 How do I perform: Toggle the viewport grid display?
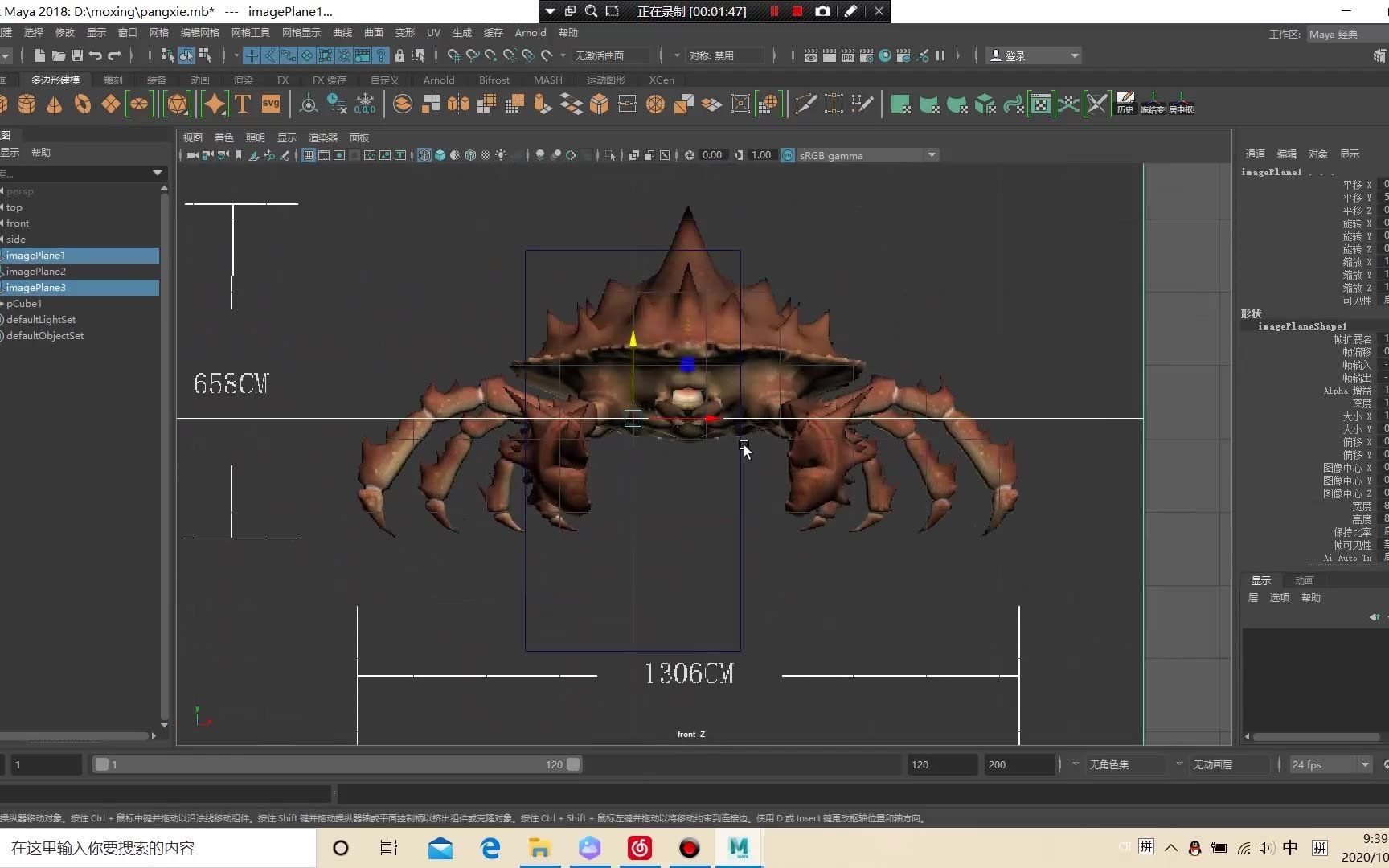309,155
